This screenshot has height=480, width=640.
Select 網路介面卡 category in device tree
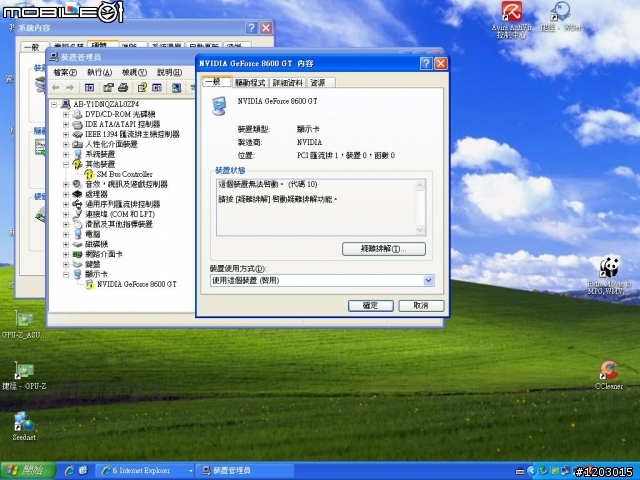point(104,254)
